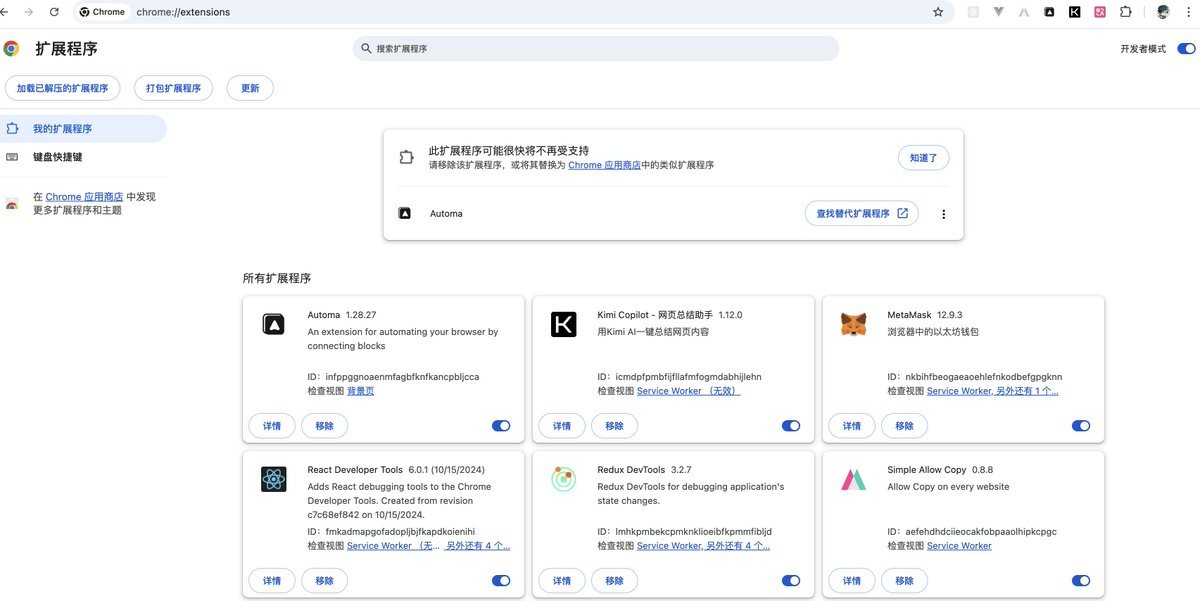1200x601 pixels.
Task: Click 移除 for Automa
Action: click(325, 426)
